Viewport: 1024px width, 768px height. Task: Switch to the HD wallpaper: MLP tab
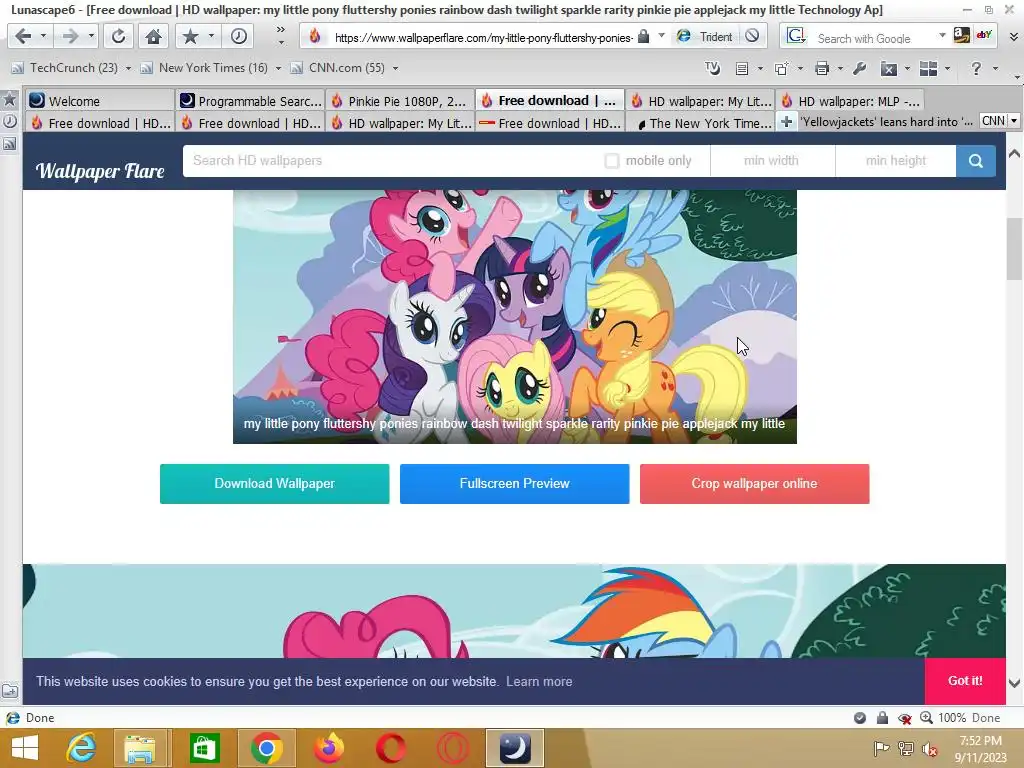(x=850, y=101)
